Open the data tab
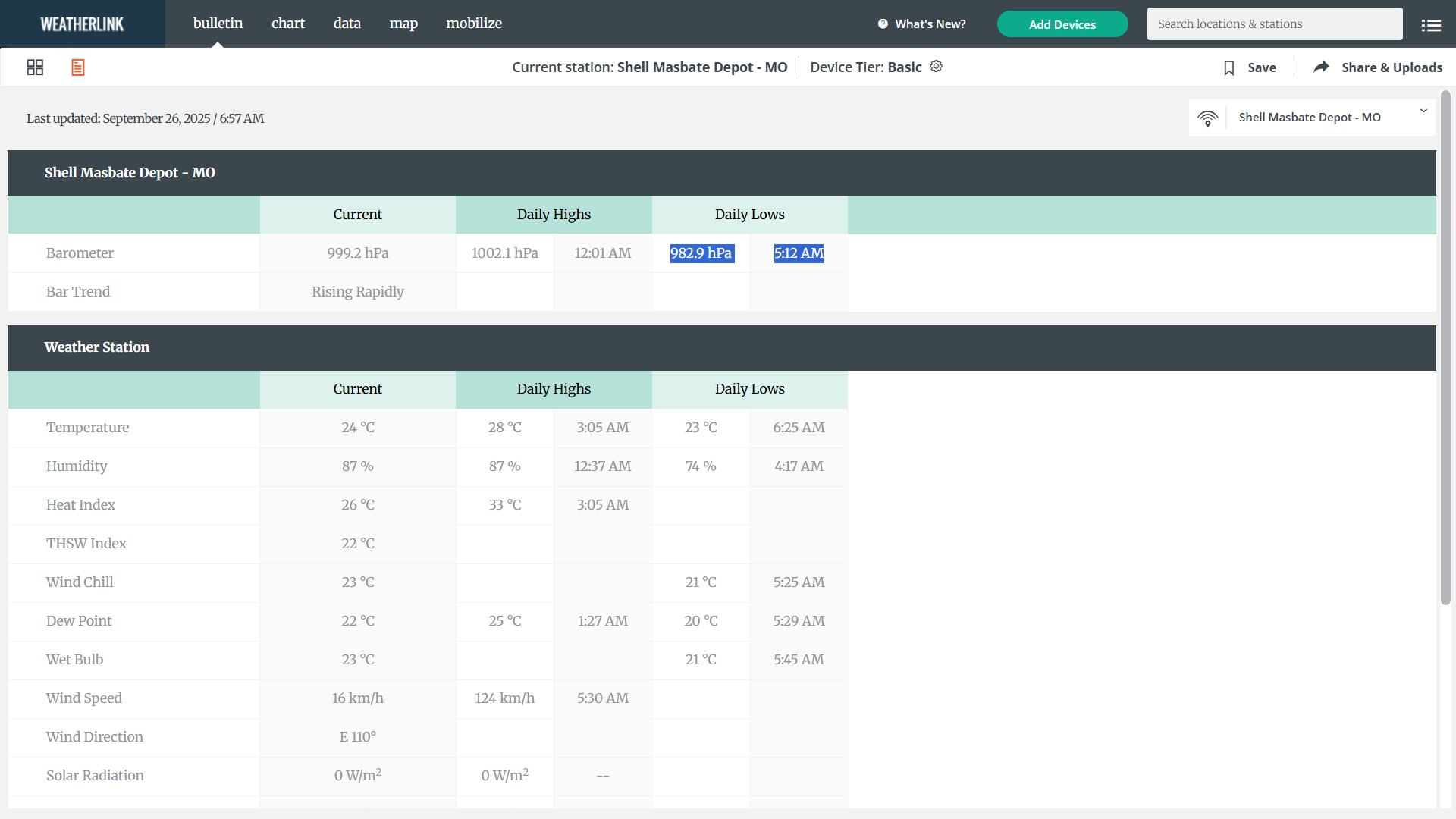Image resolution: width=1456 pixels, height=819 pixels. point(347,24)
